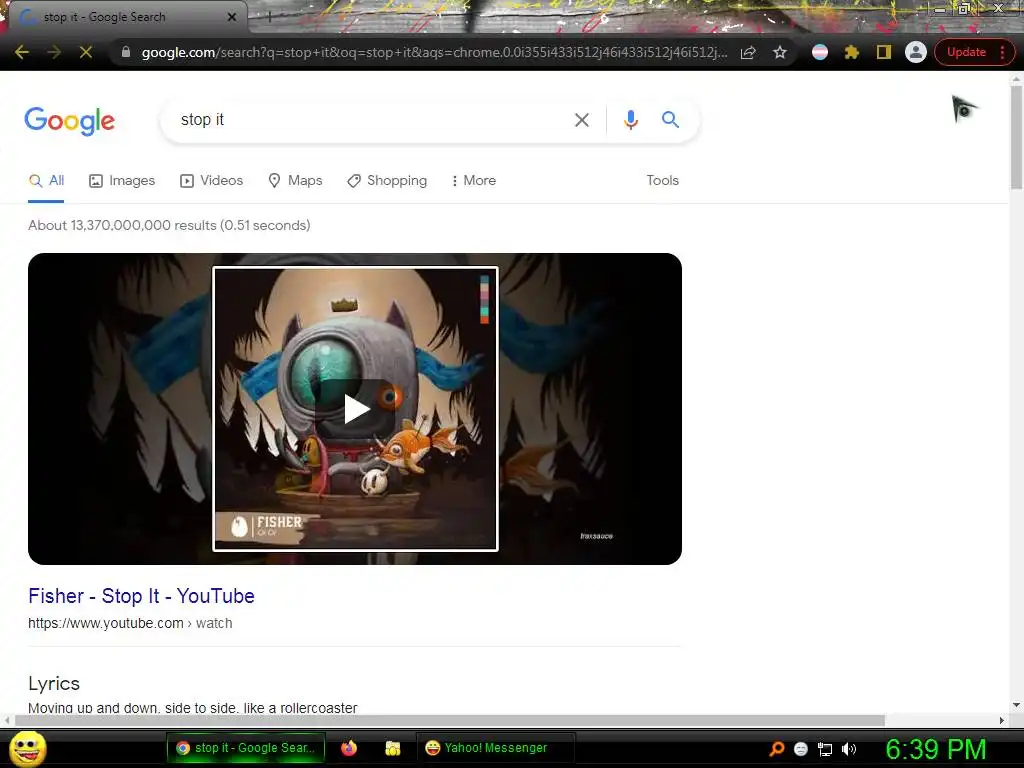Open the Extensions puzzle menu

point(852,52)
